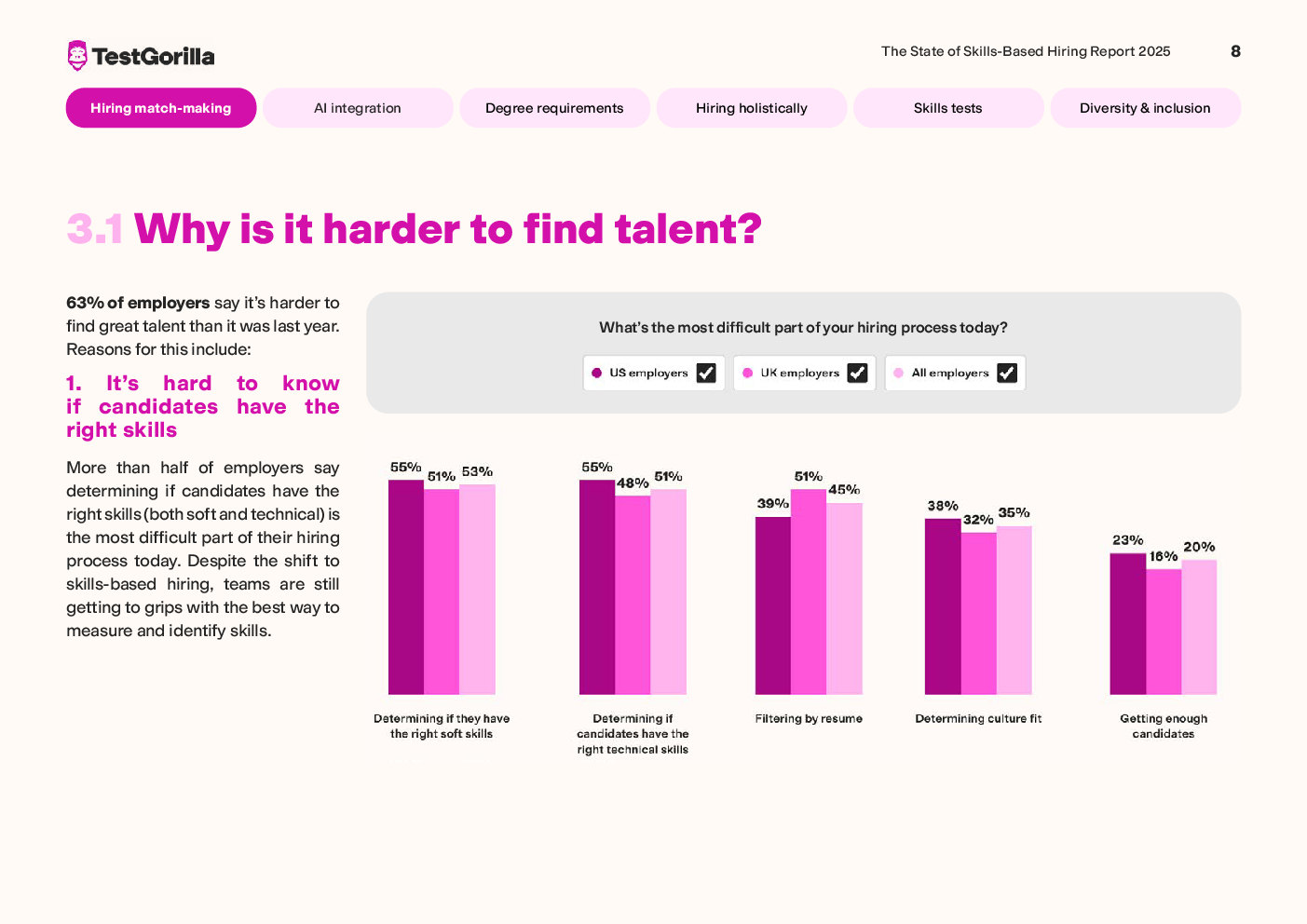
Task: Uncheck the US employers checkbox
Action: [706, 374]
